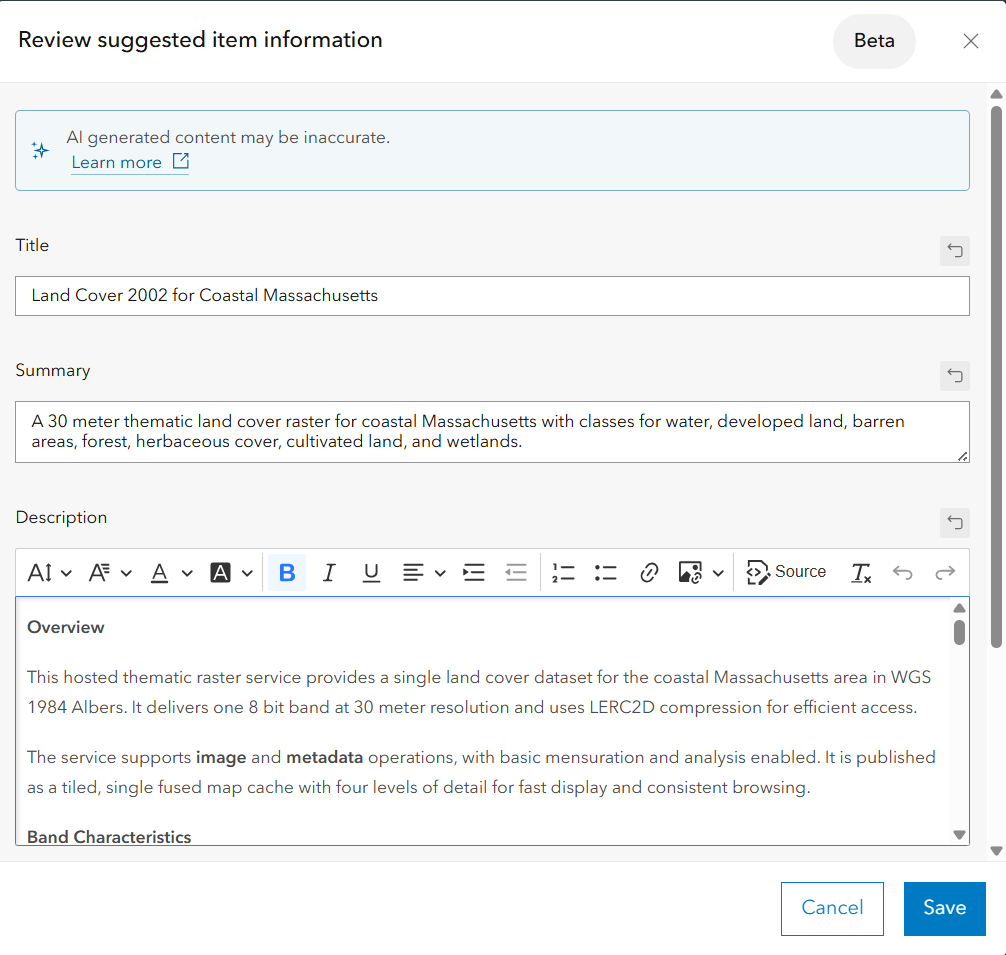Screen dimensions: 1006x955
Task: Revert the Description field suggestion
Action: click(x=955, y=522)
